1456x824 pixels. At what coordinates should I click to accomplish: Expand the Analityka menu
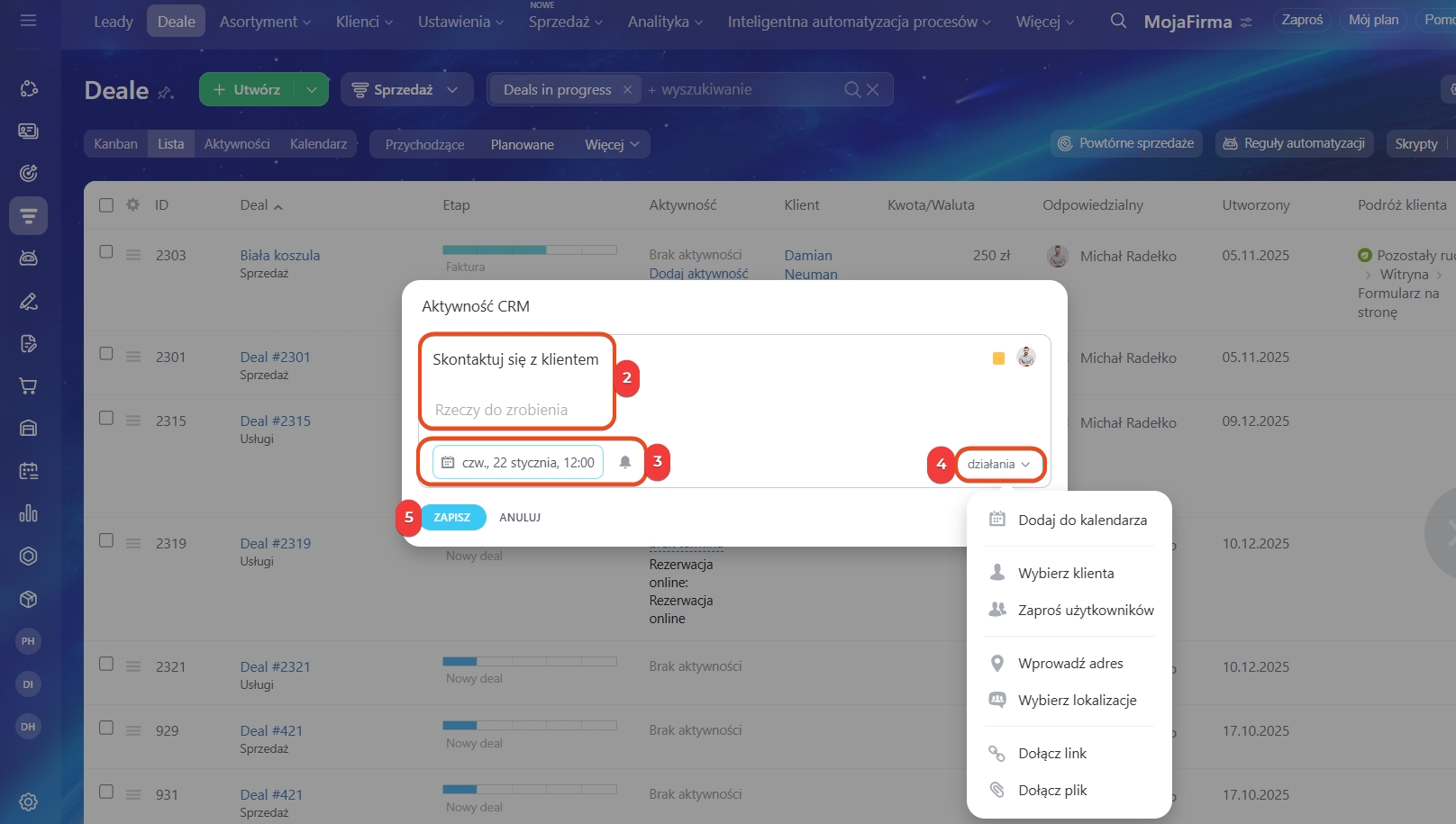tap(665, 22)
